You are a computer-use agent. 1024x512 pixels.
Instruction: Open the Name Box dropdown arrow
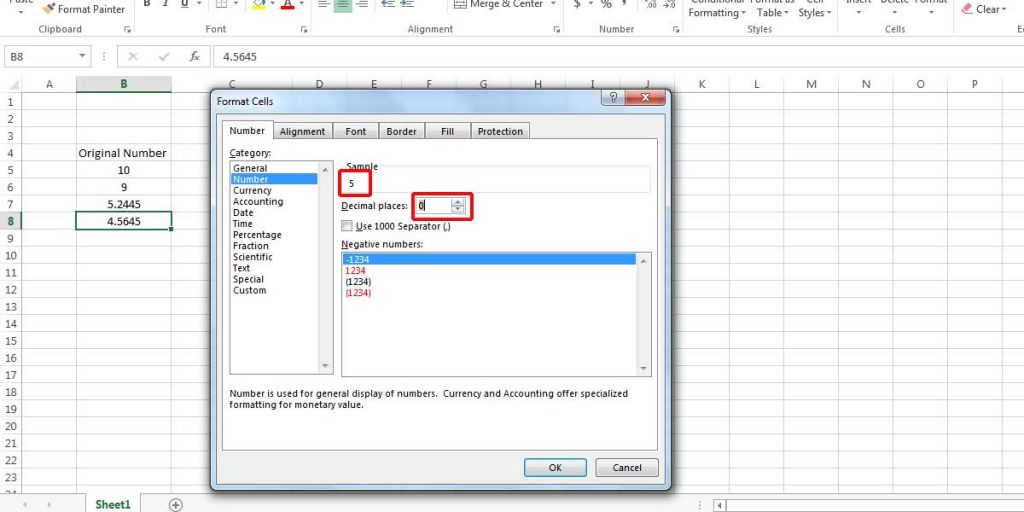pyautogui.click(x=82, y=57)
